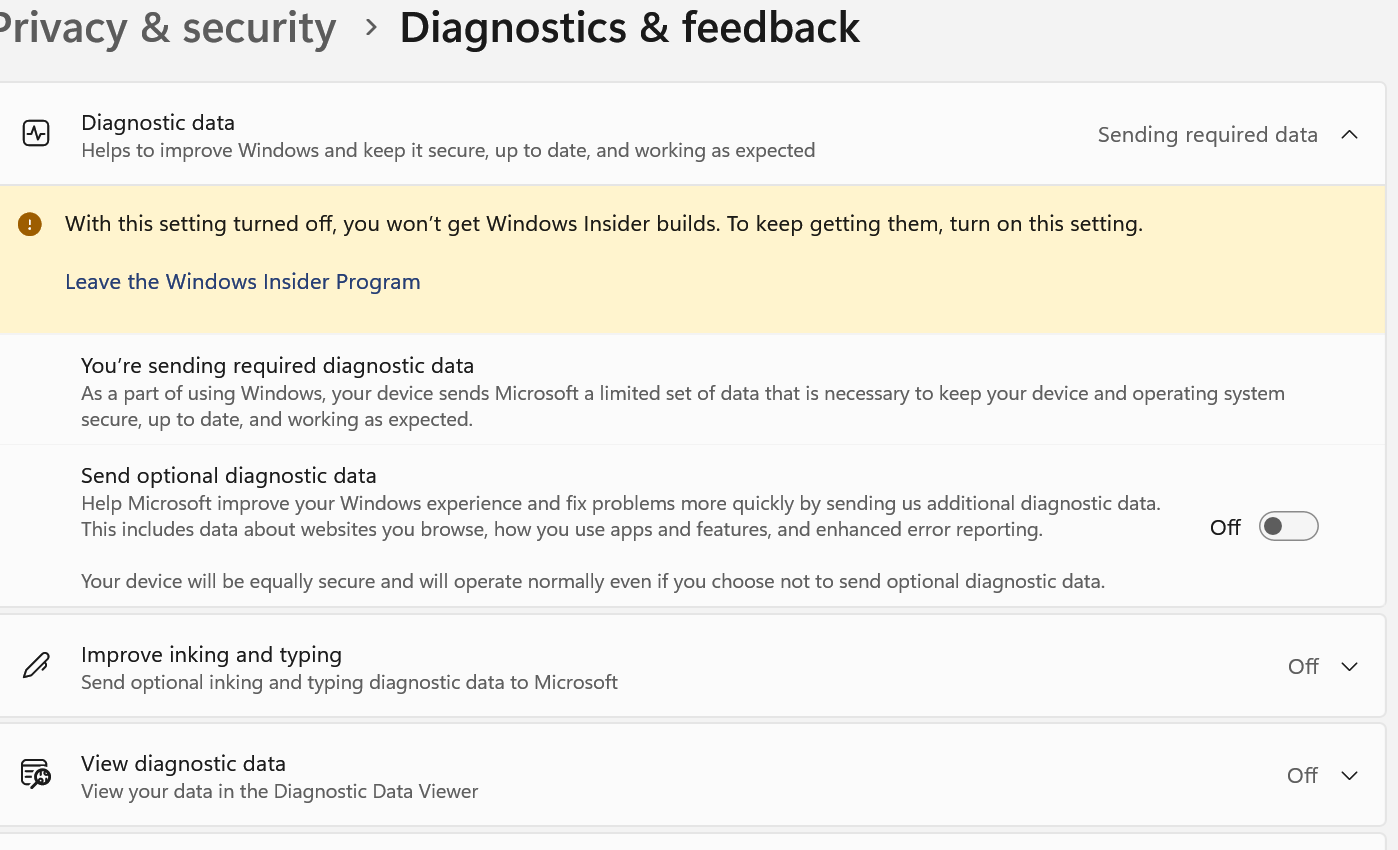Expand the View diagnostic data chevron
This screenshot has width=1398, height=850.
(1349, 775)
